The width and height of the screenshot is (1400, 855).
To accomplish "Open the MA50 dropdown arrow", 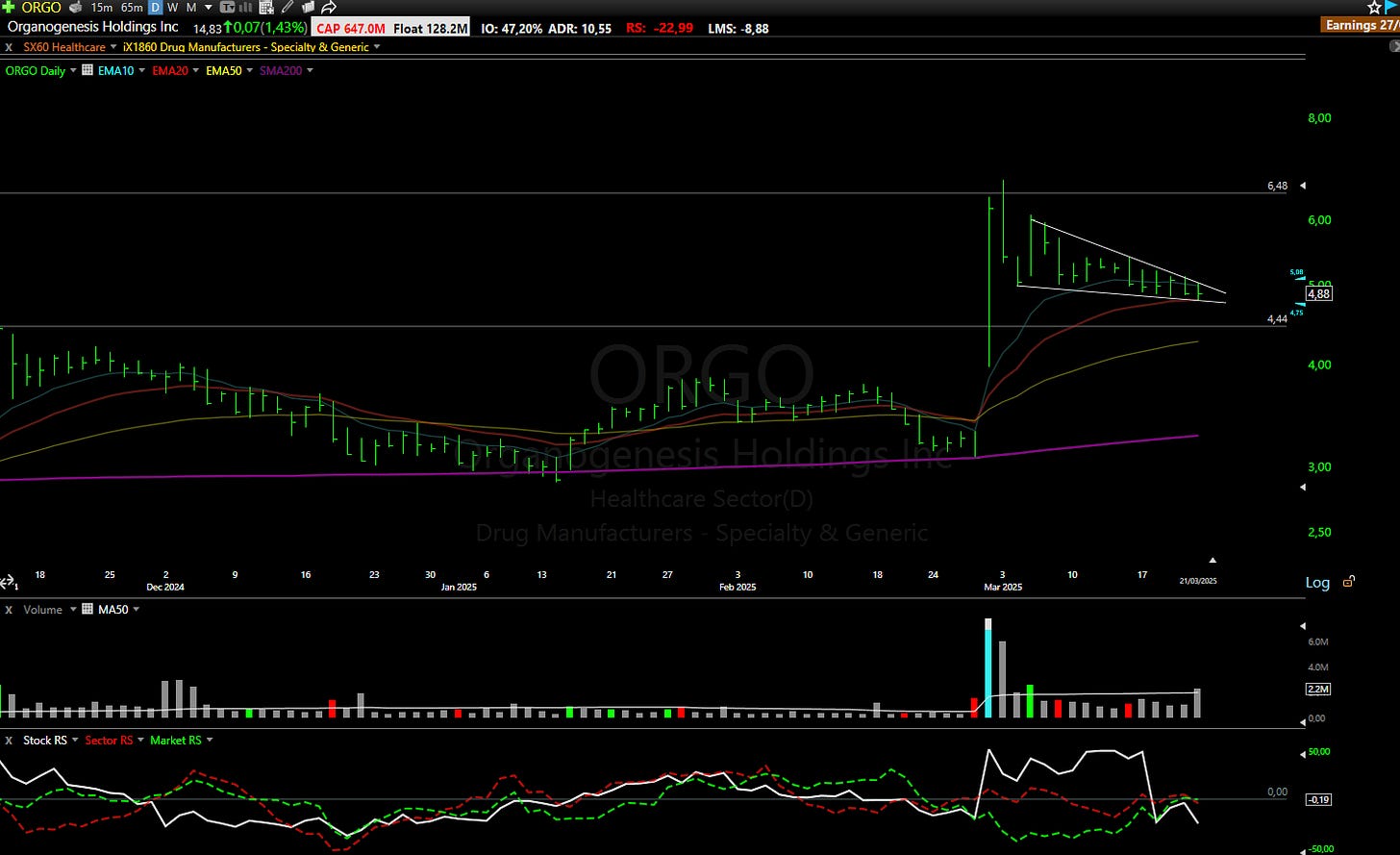I will click(136, 609).
